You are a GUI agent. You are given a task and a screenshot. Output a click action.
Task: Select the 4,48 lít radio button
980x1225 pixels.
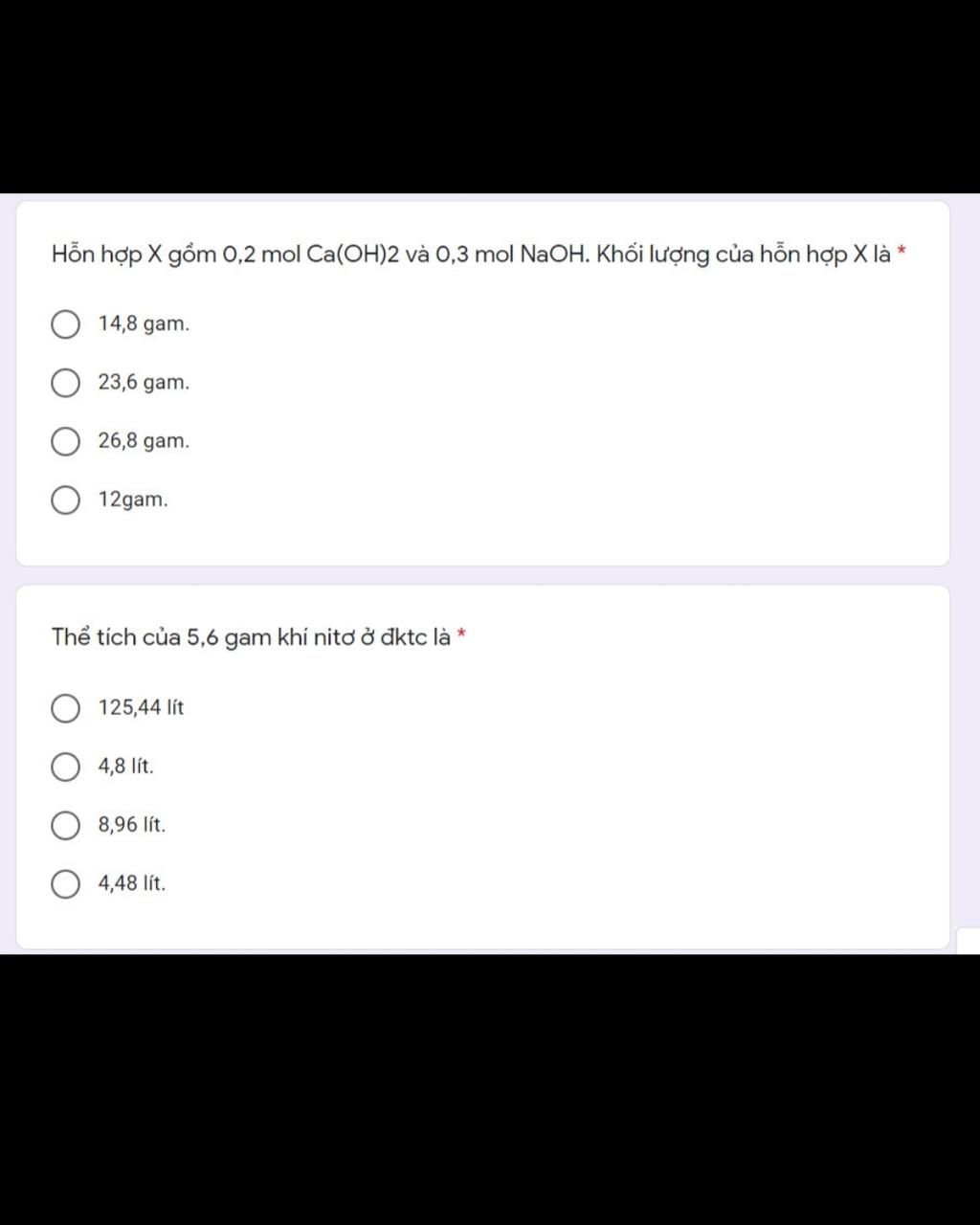[65, 884]
